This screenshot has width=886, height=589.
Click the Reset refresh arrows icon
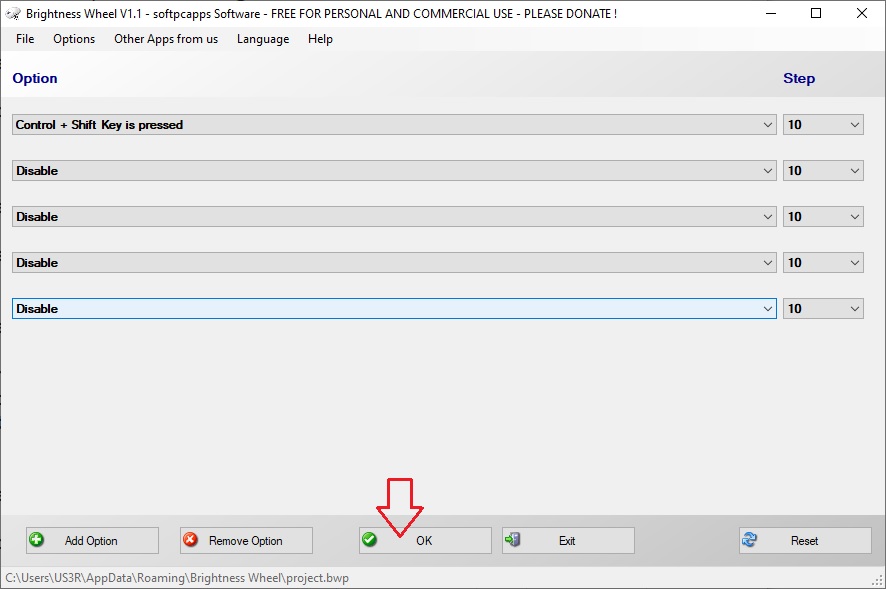point(749,540)
